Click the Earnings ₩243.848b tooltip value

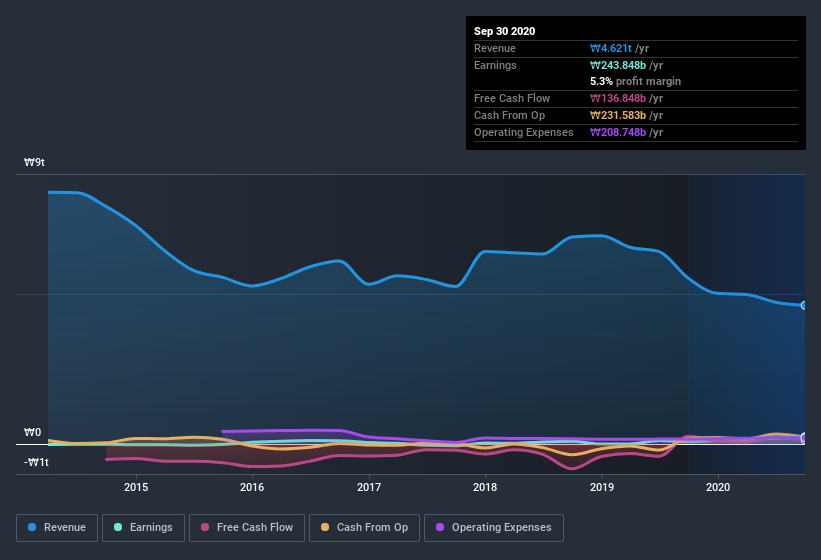click(618, 65)
